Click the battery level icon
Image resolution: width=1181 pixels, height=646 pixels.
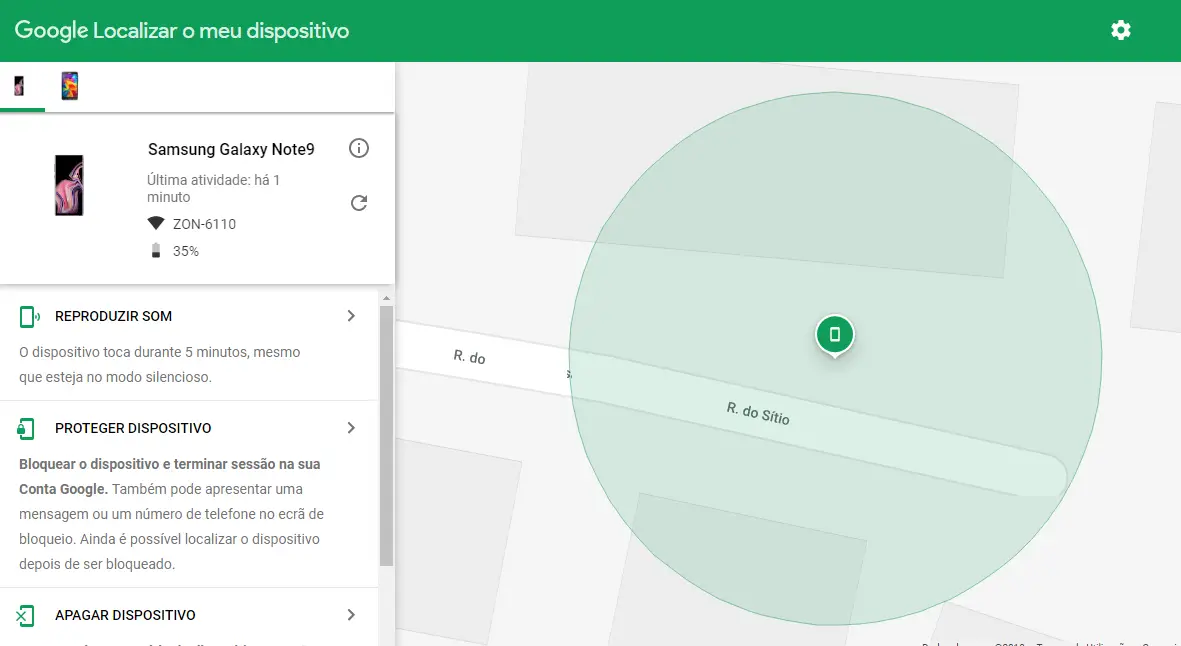[156, 251]
